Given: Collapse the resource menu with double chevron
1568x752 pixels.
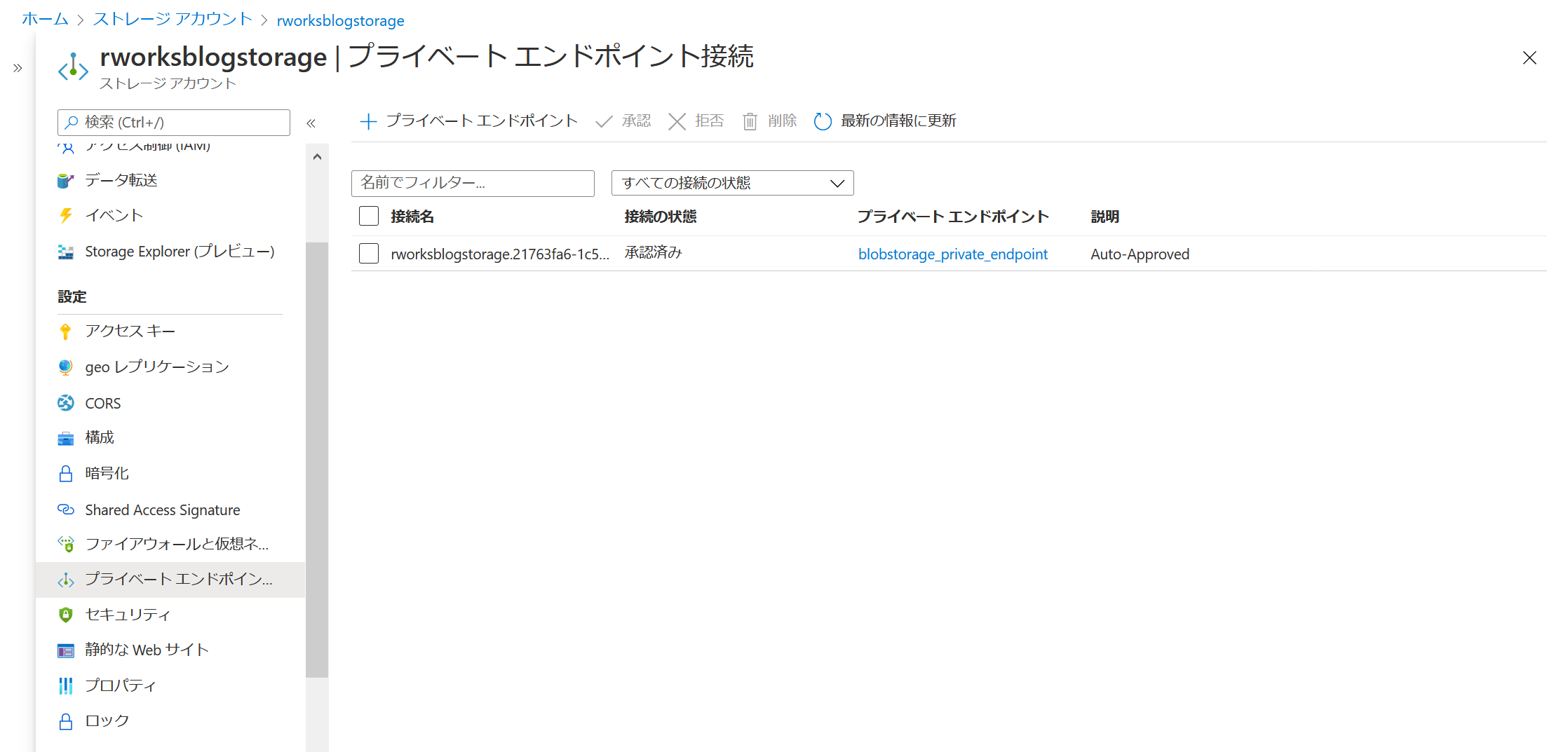Looking at the screenshot, I should 311,123.
